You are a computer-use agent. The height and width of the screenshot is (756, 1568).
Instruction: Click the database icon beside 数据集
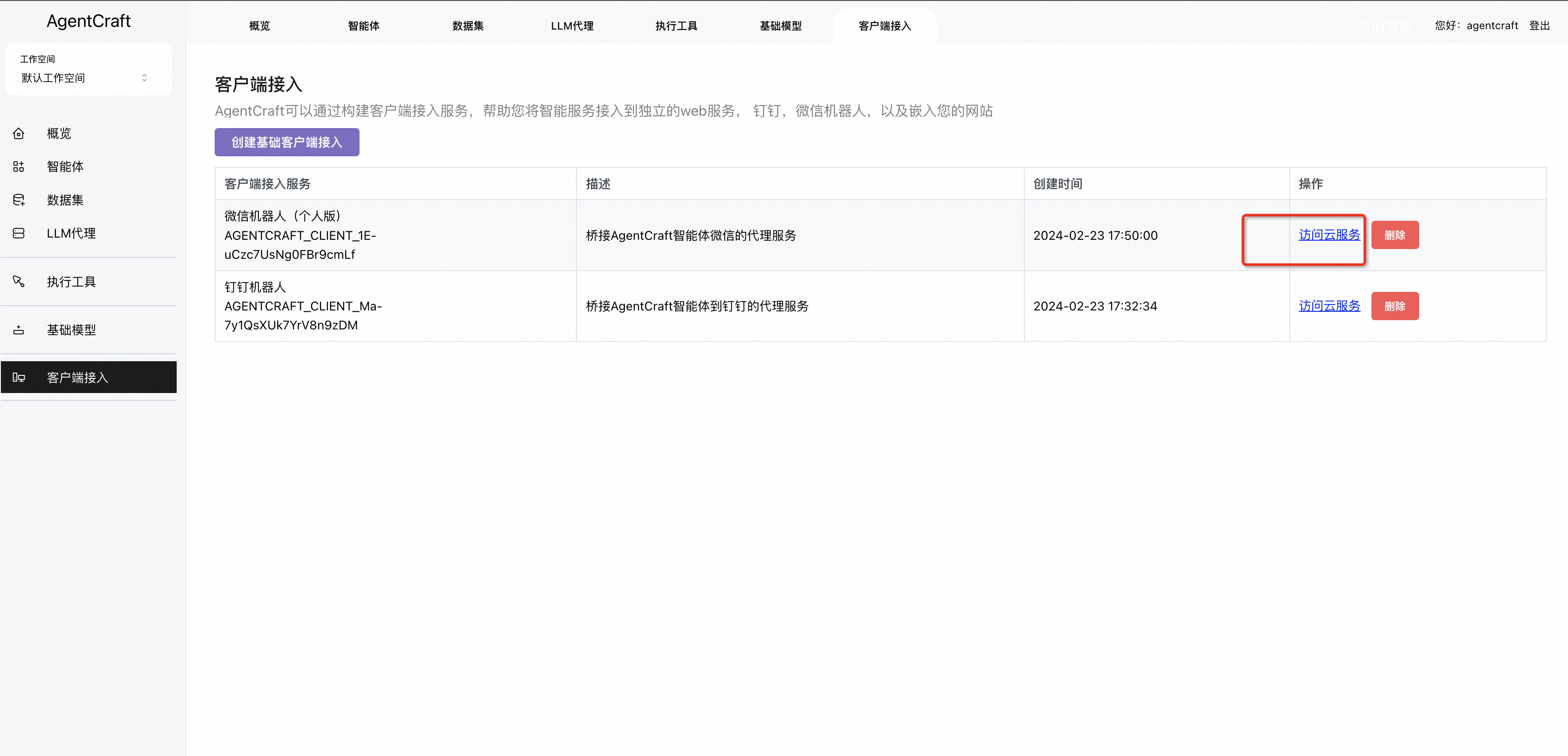(19, 200)
